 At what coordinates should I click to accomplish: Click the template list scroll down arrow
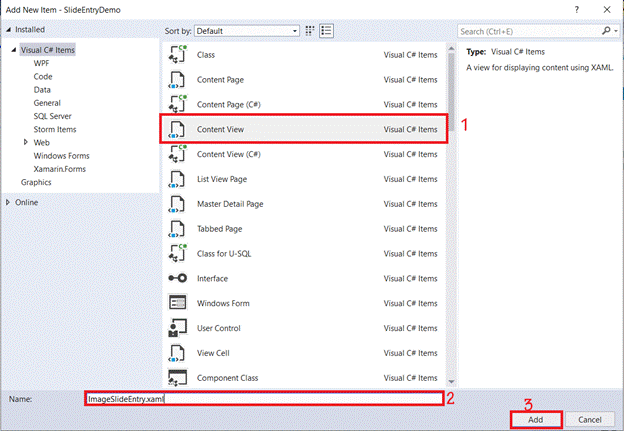[x=451, y=382]
